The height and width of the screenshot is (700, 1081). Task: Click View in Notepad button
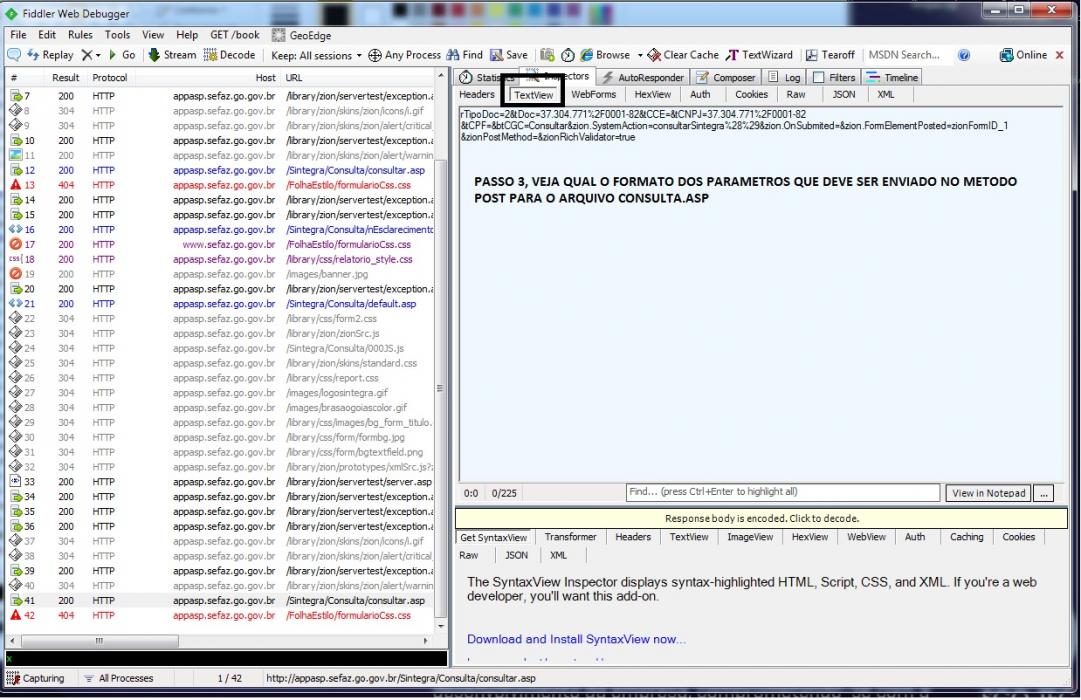coord(988,492)
